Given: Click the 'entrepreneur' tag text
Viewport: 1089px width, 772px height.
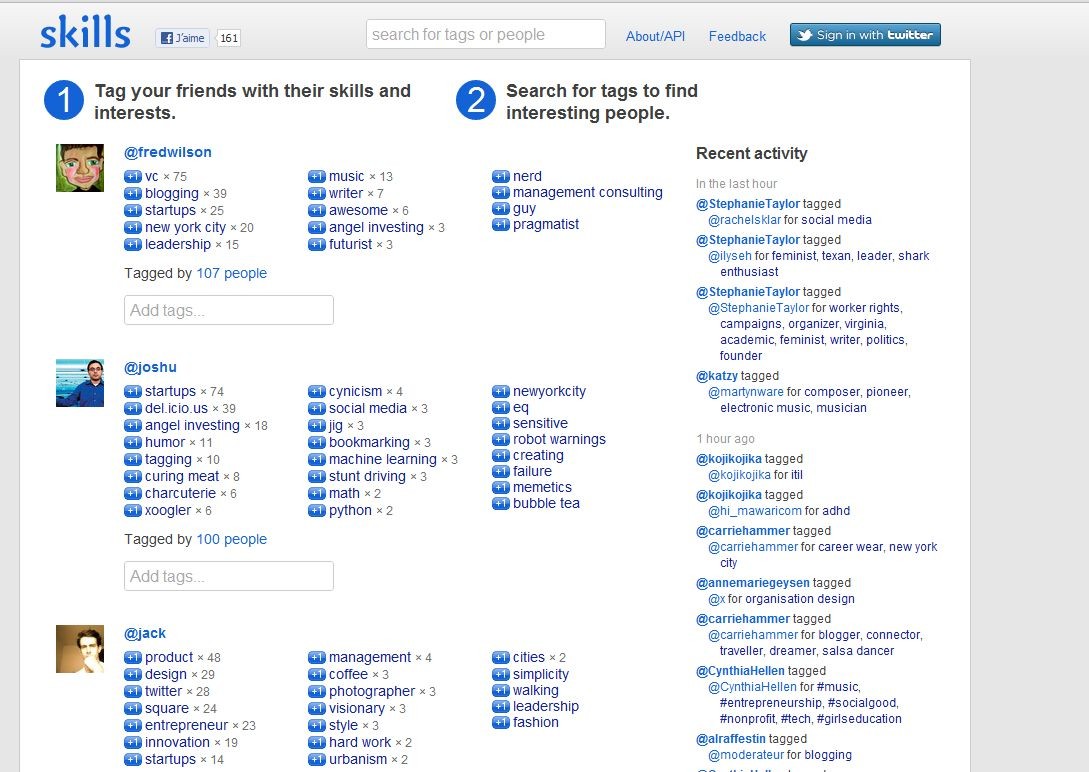Looking at the screenshot, I should (186, 725).
